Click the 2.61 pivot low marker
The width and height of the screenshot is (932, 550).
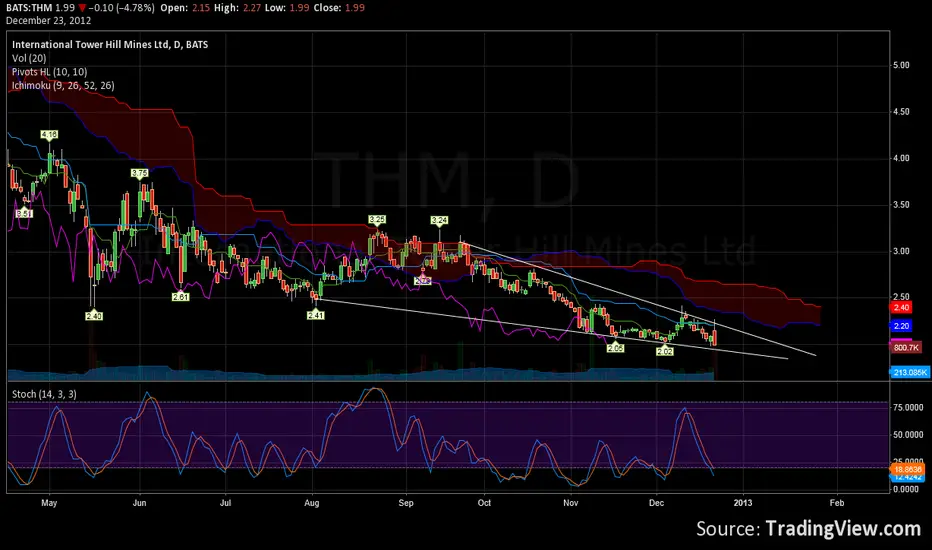tap(181, 297)
